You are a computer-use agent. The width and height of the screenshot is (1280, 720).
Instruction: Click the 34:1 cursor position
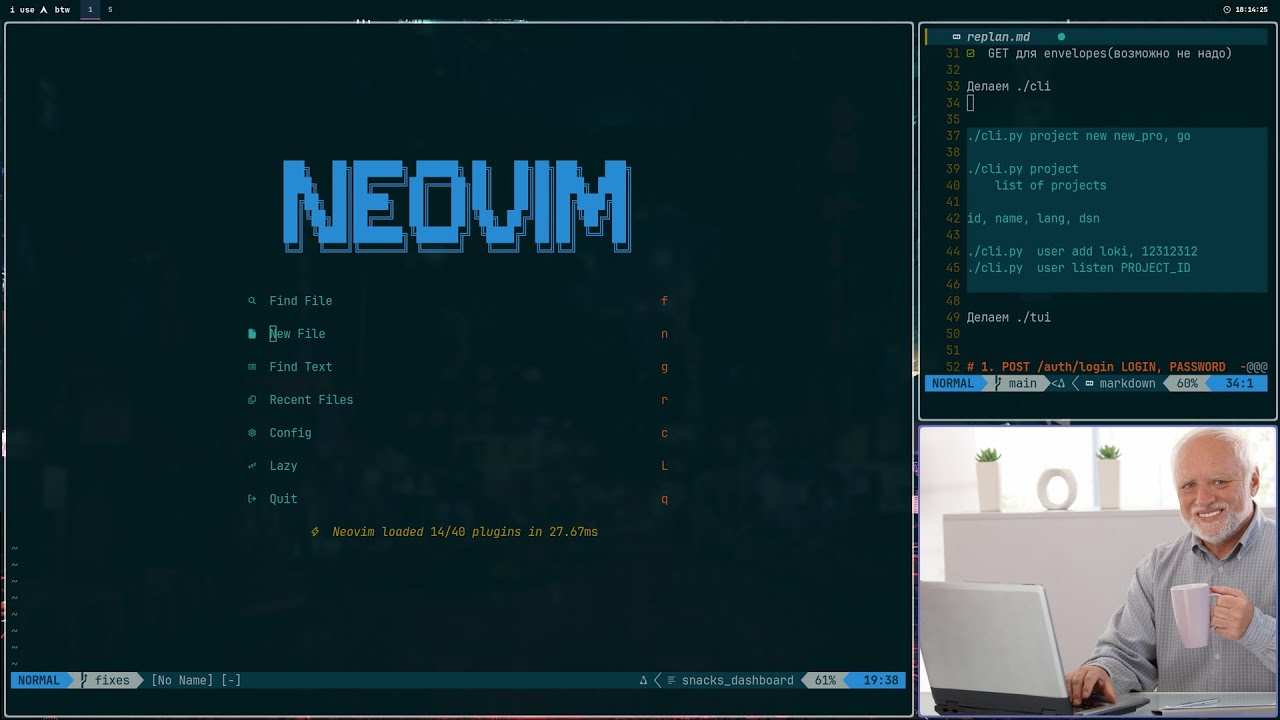1239,383
